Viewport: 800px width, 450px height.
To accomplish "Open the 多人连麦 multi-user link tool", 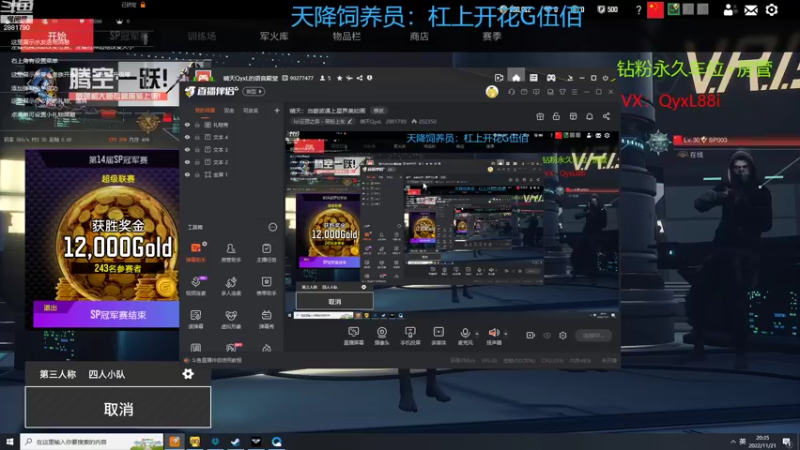I will click(x=231, y=286).
